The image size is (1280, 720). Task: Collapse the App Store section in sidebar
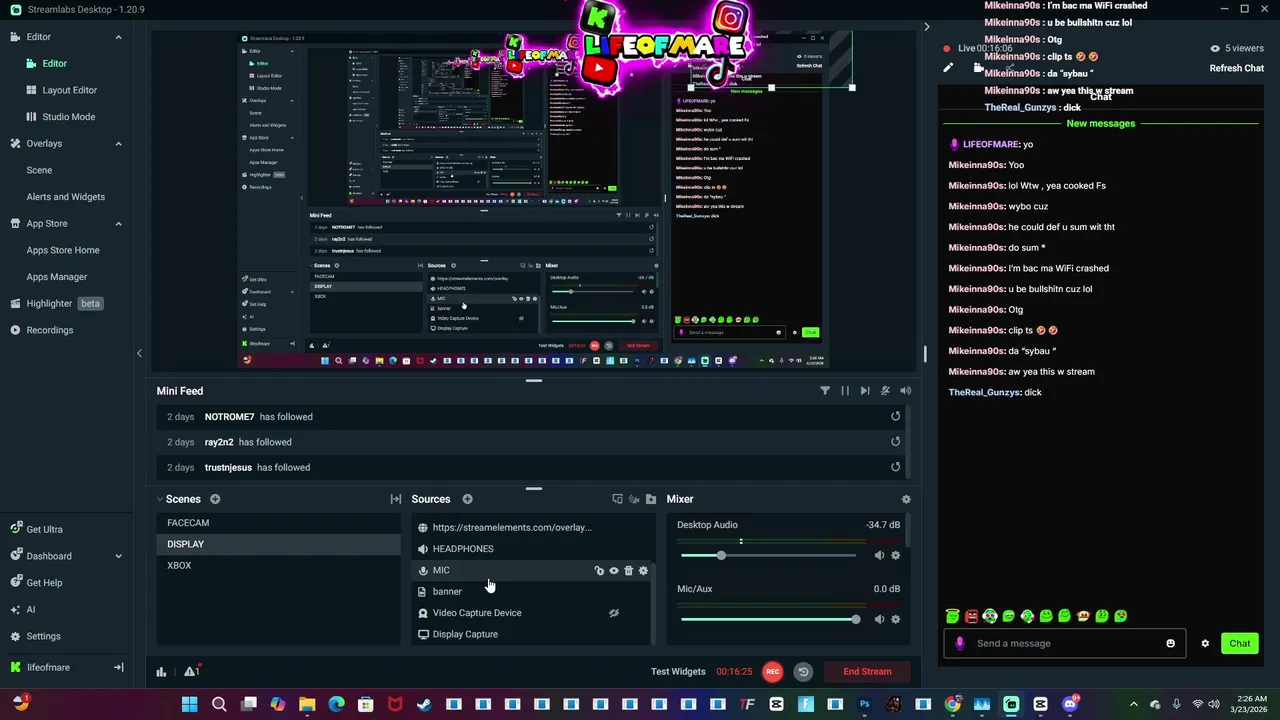(118, 223)
